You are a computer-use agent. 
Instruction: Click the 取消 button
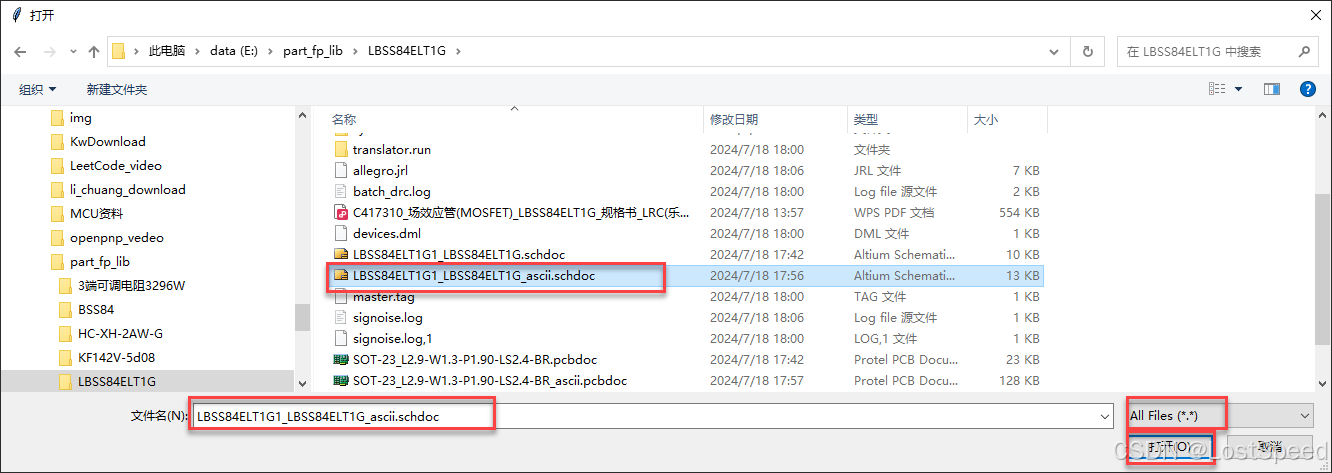point(1270,446)
